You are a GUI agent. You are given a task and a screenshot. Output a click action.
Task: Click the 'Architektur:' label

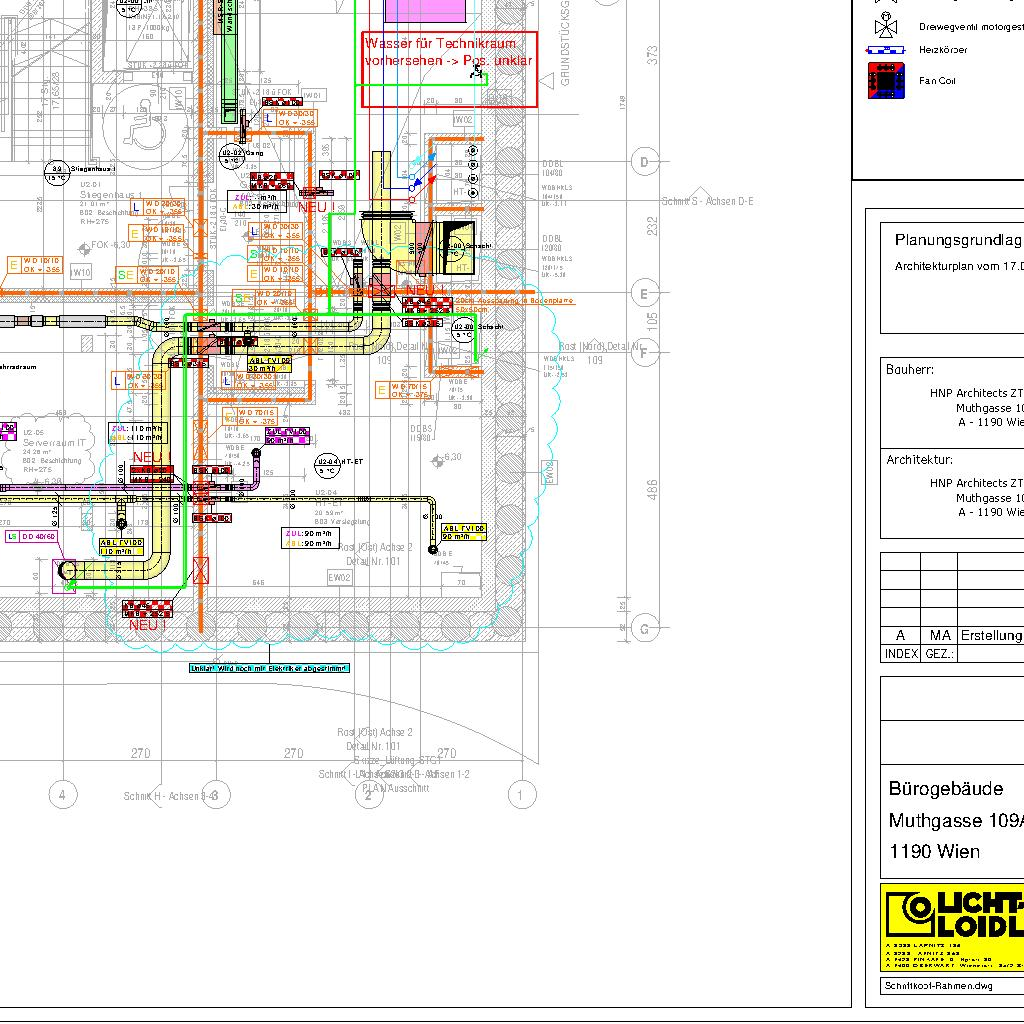(920, 460)
